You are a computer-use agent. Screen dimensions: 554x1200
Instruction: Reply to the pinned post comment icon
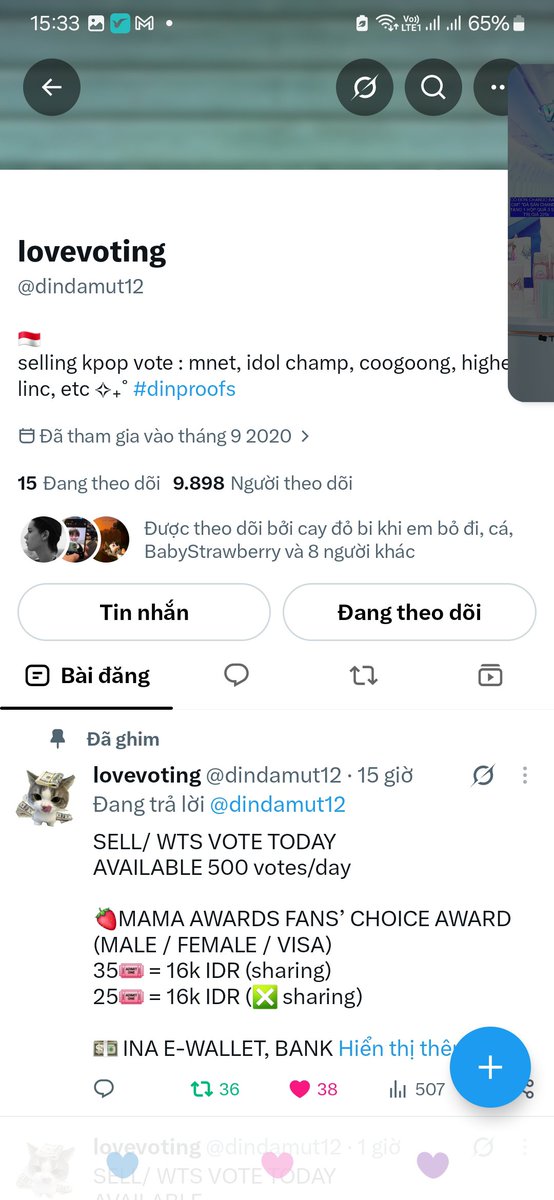click(104, 1089)
